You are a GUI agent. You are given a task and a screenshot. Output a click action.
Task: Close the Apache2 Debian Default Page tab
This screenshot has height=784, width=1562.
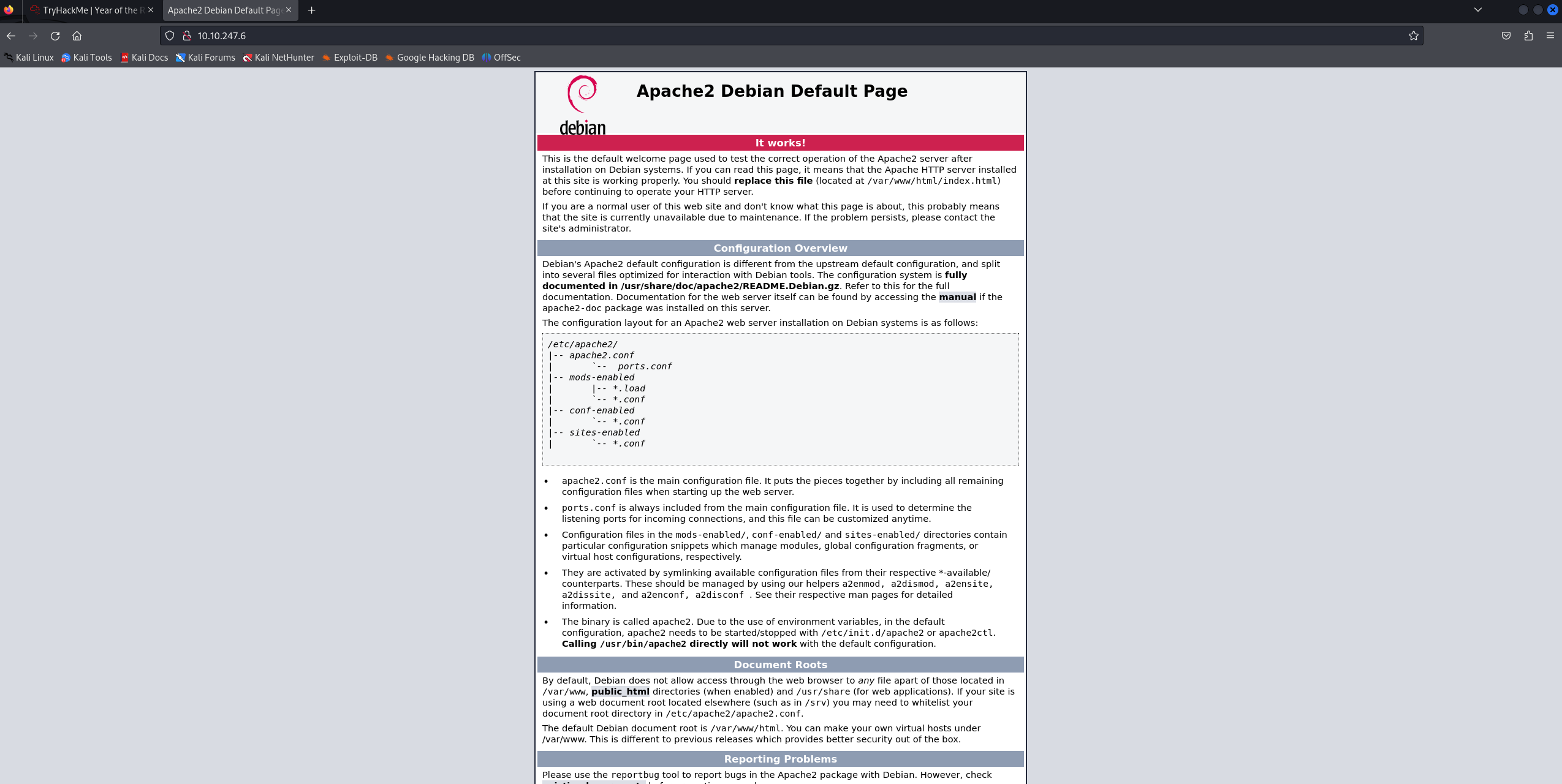tap(289, 10)
